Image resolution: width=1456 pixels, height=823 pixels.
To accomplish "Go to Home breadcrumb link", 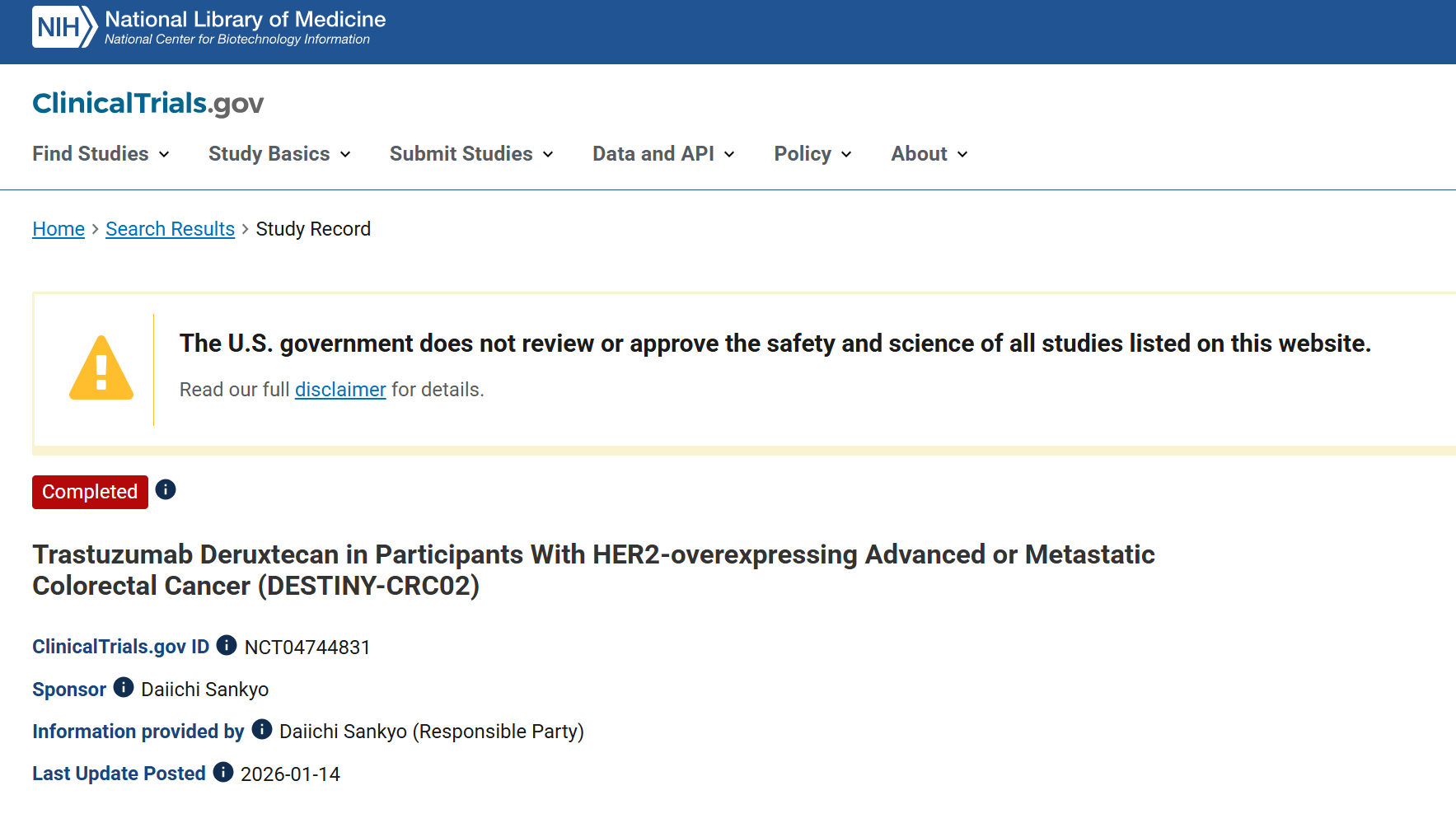I will (x=59, y=229).
